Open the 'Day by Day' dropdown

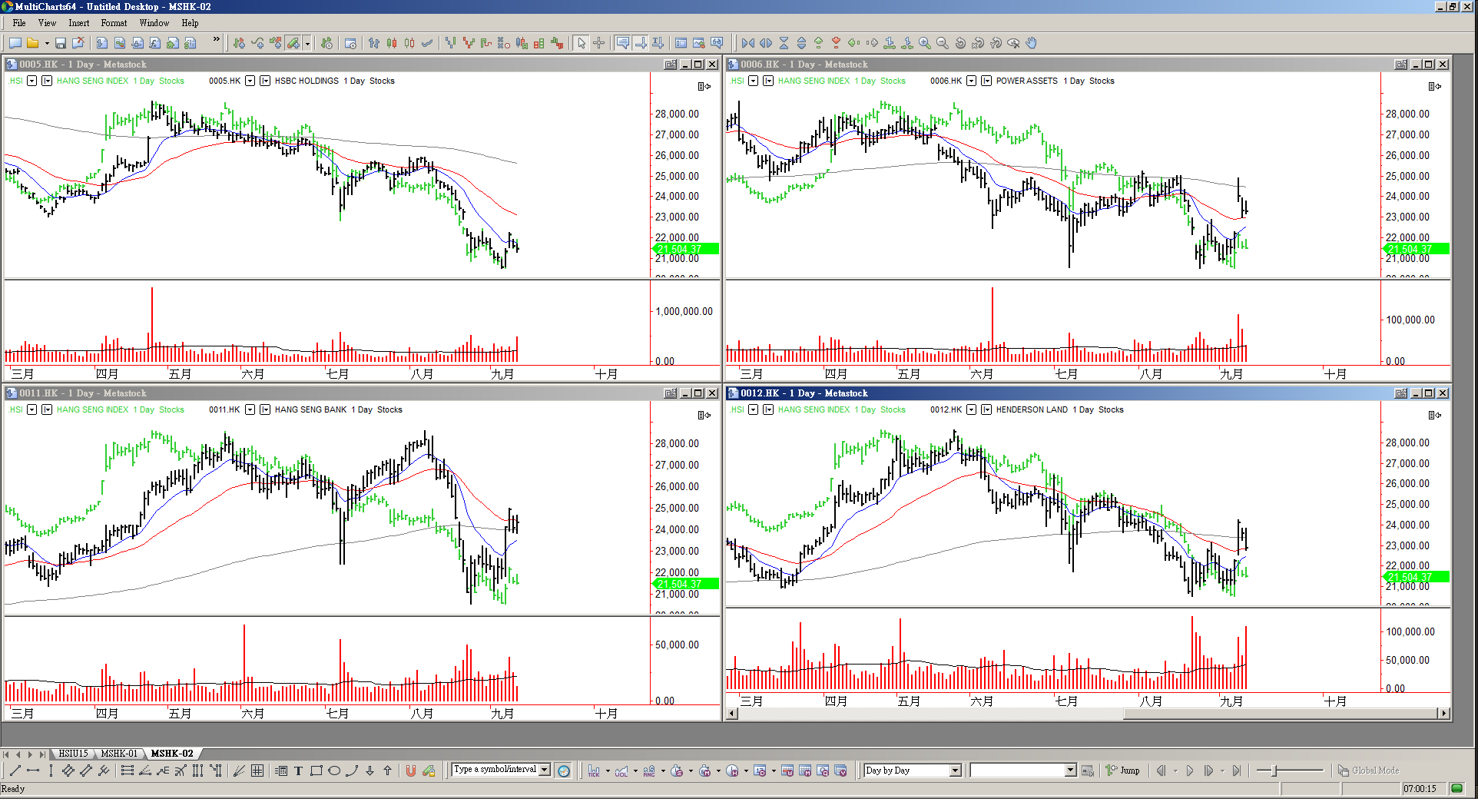tap(955, 771)
